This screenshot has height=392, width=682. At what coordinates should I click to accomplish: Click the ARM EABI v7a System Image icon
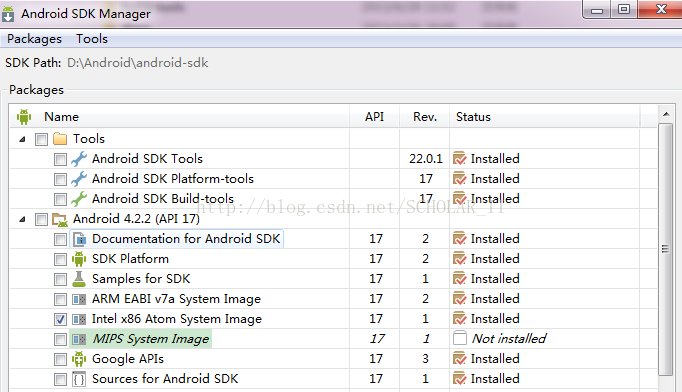coord(79,299)
